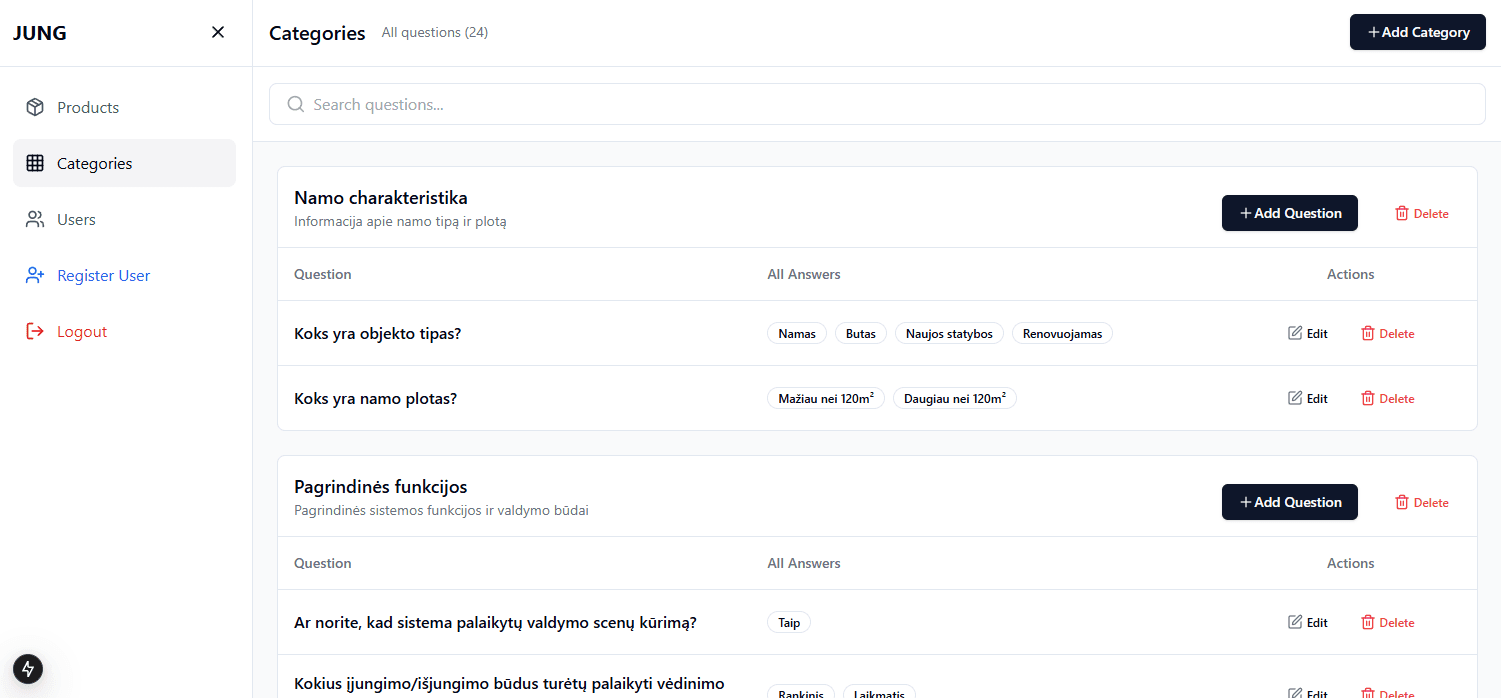The width and height of the screenshot is (1501, 698).
Task: Click the 'Ar norite, kad sistema palaikytų' question text
Action: click(495, 622)
